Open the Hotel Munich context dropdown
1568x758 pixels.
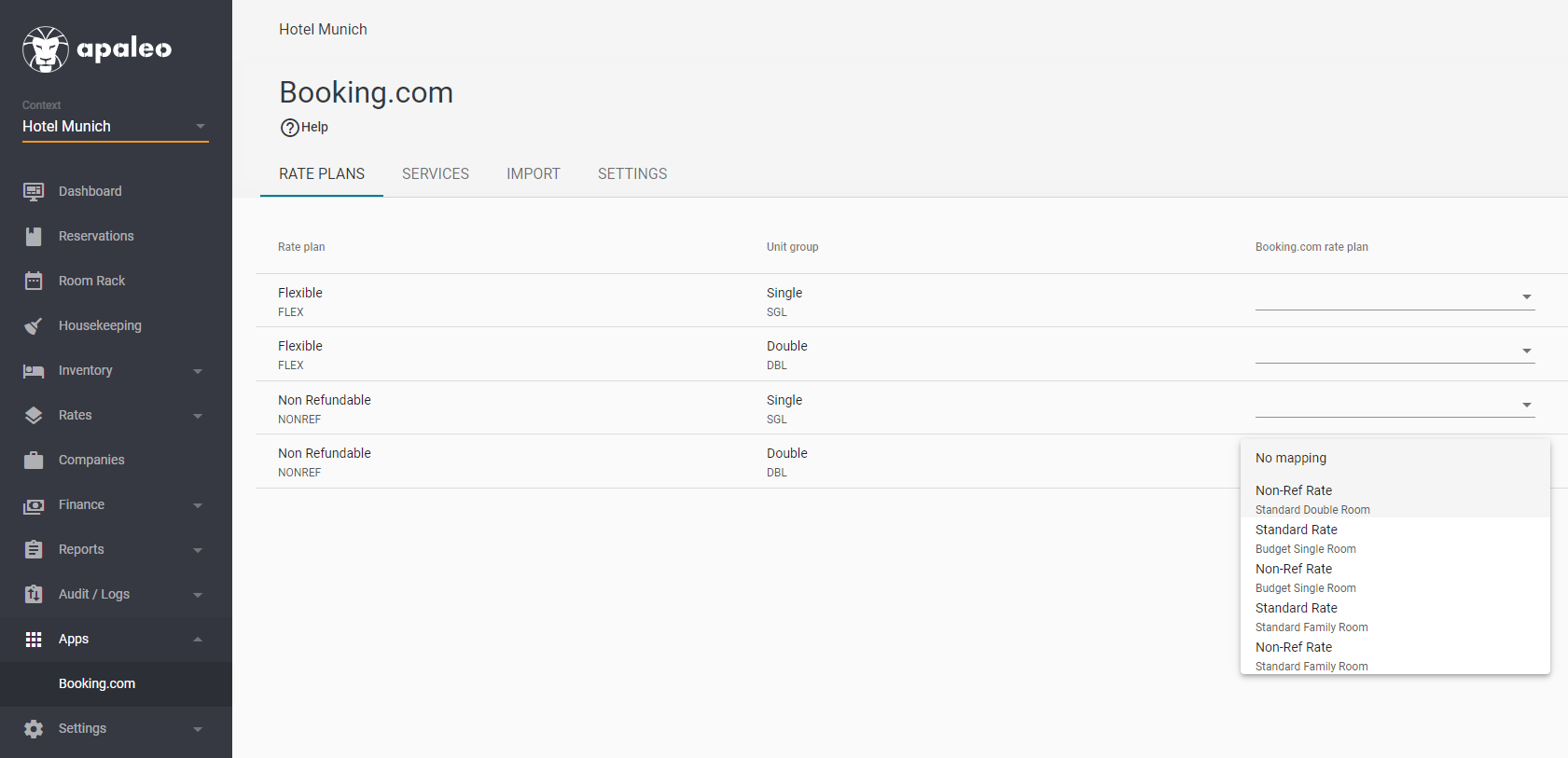pyautogui.click(x=116, y=126)
